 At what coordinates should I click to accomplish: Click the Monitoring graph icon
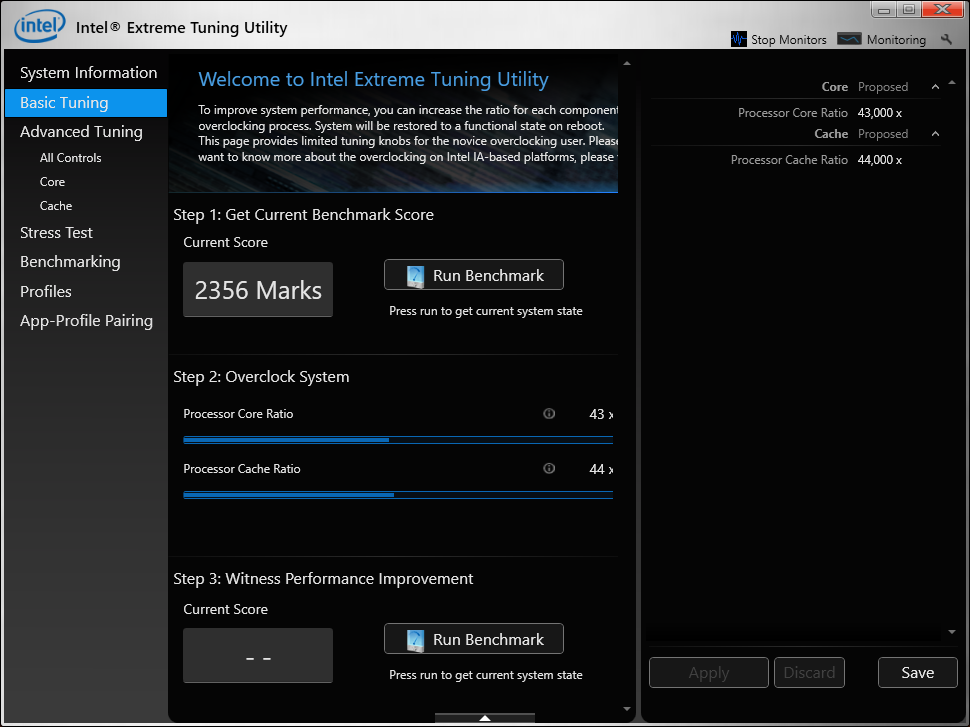(849, 39)
